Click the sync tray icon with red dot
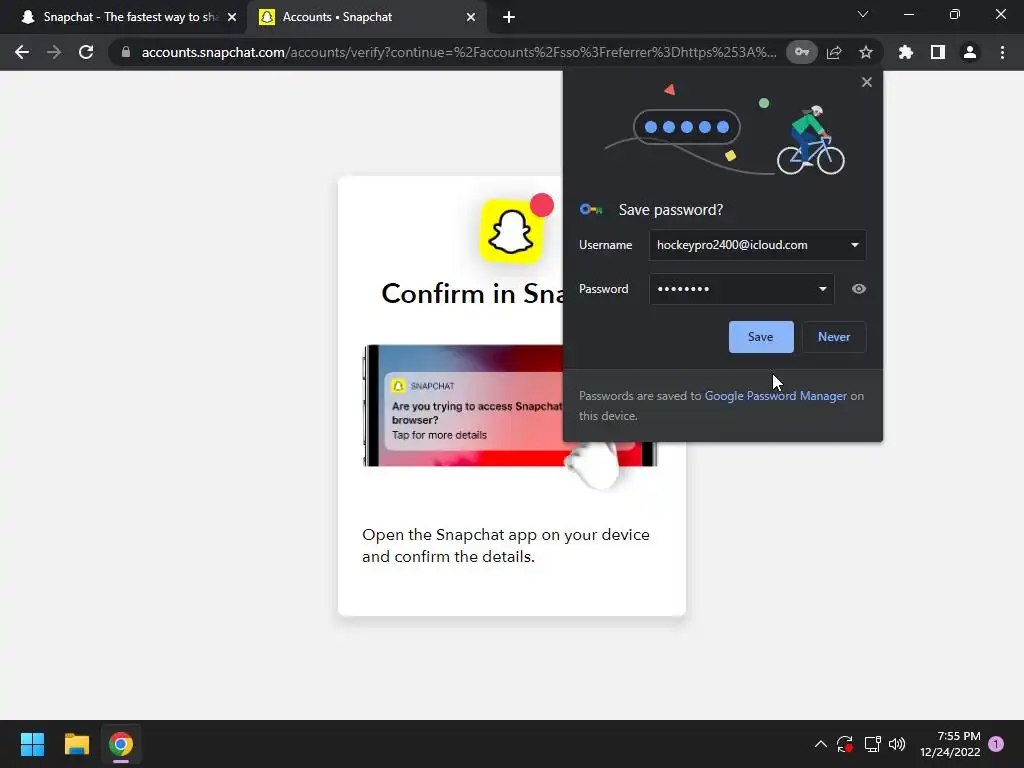 coord(845,744)
